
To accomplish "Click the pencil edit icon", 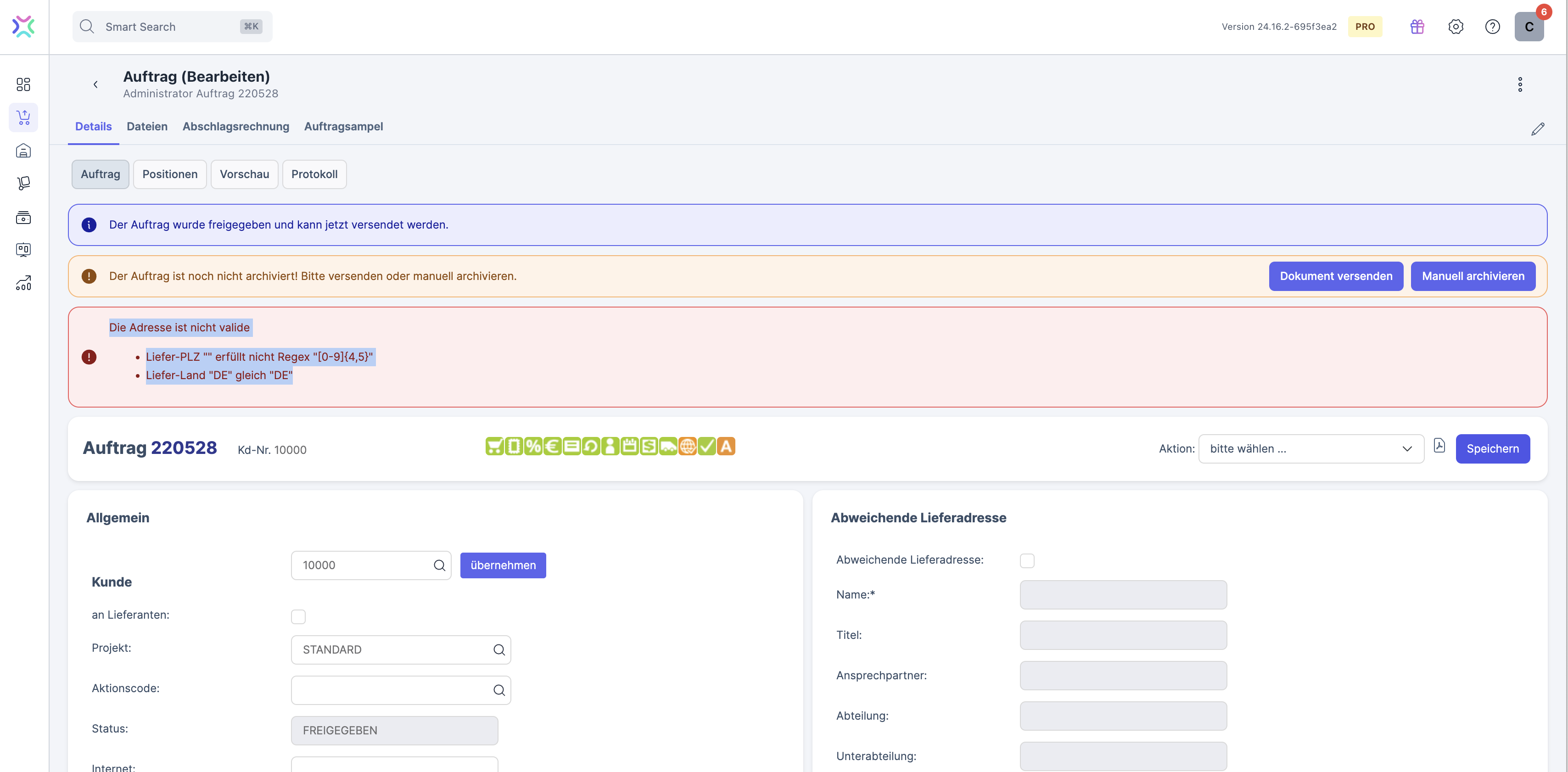I will coord(1538,129).
